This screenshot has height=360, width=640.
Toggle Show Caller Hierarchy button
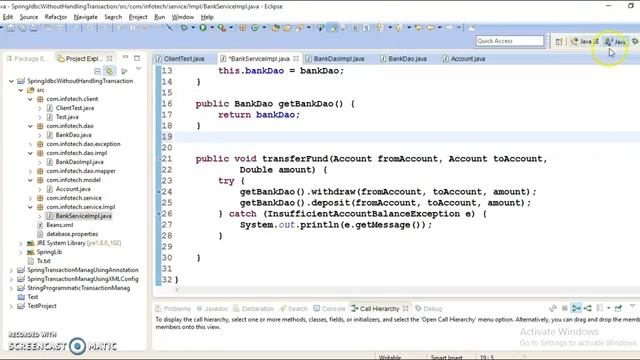576,308
